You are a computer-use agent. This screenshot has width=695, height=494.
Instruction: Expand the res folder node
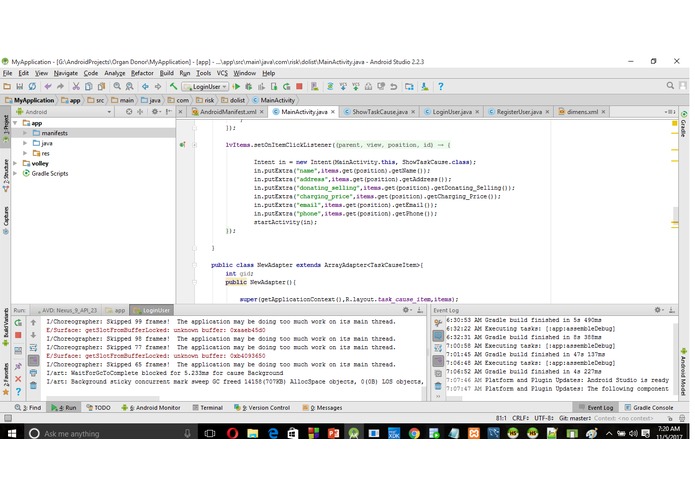click(x=25, y=153)
